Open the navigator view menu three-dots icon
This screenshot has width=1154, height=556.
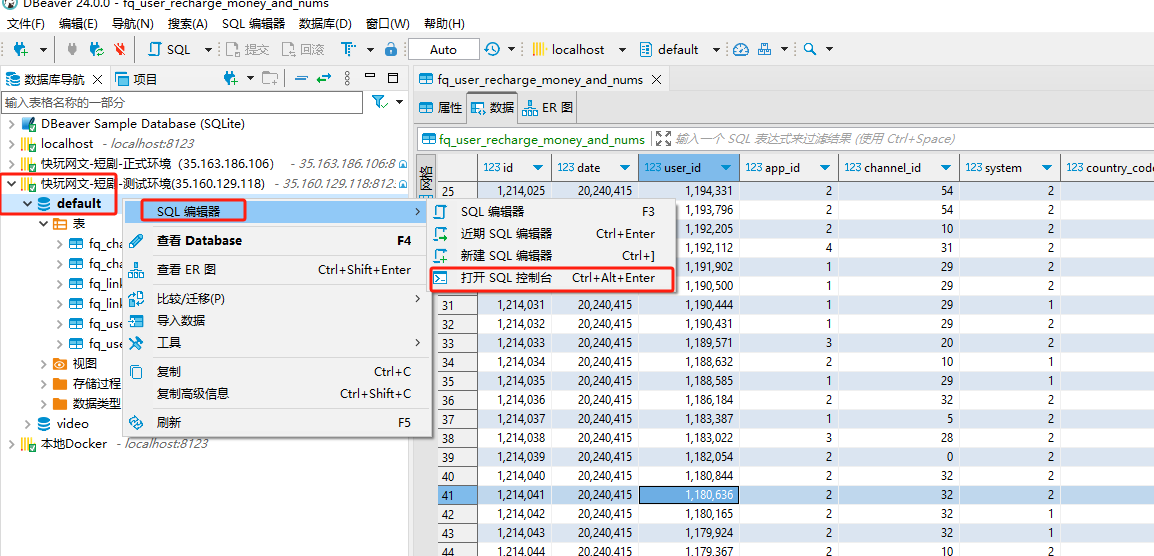(347, 78)
